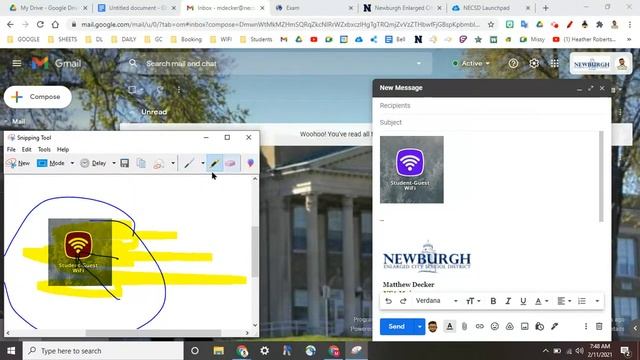
Task: Insert files using Google Drive icon
Action: point(510,327)
